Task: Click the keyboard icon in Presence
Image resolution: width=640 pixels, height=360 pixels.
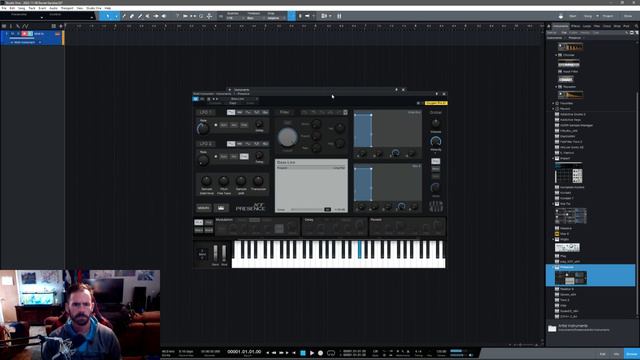Action: tap(221, 208)
